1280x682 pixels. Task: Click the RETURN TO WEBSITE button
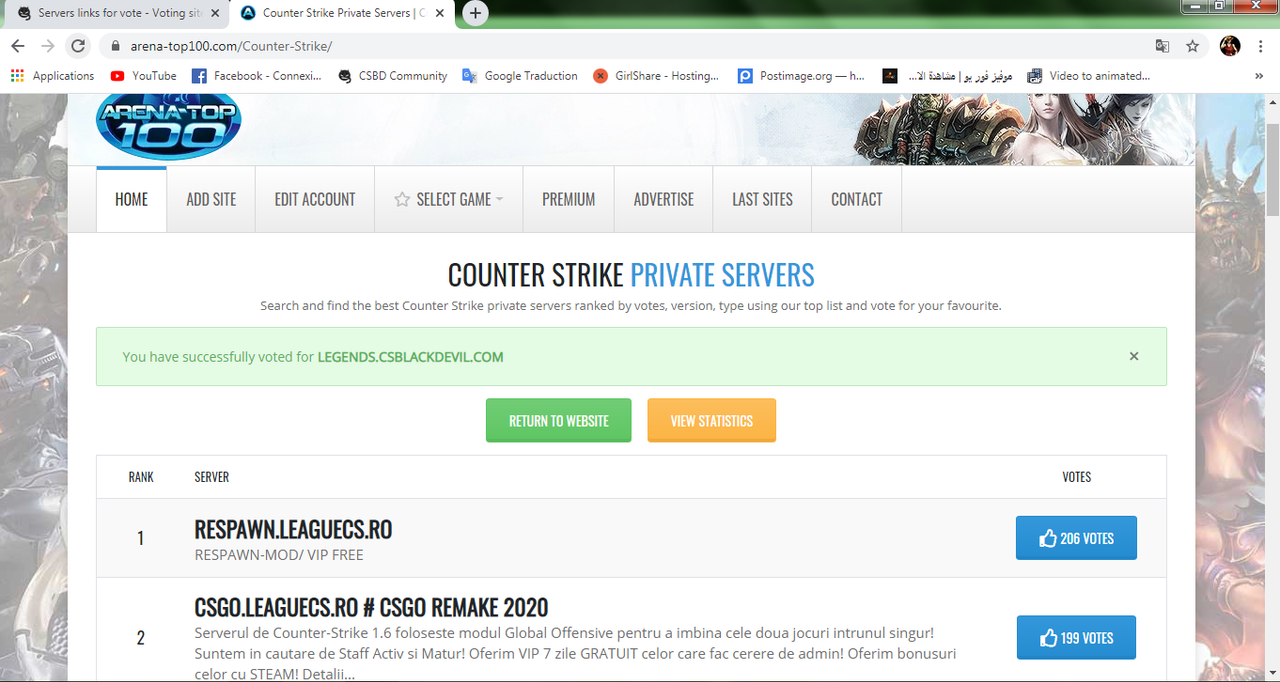pyautogui.click(x=558, y=420)
